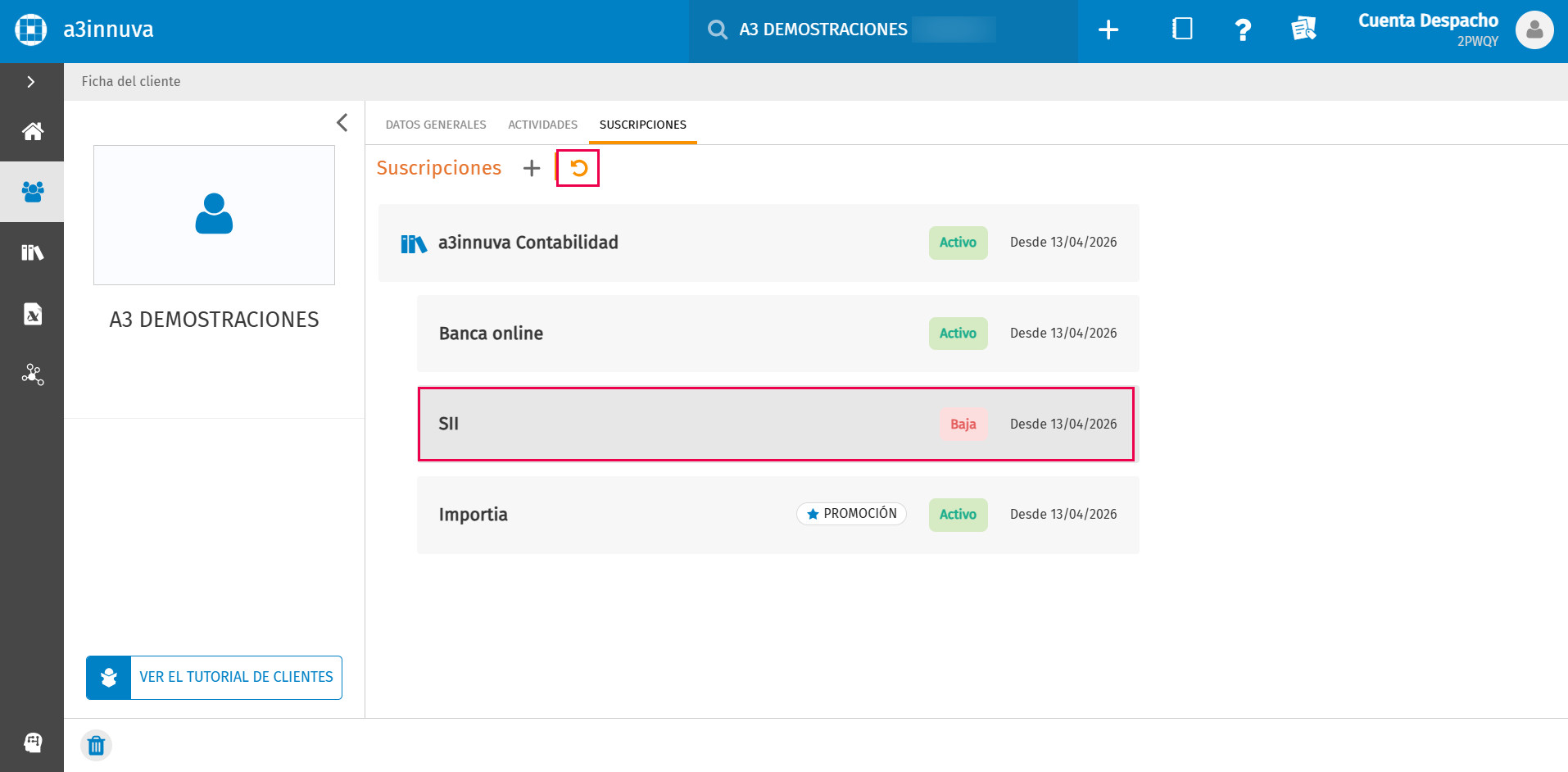Open the news chat icon in header
The image size is (1568, 772).
tap(1303, 30)
